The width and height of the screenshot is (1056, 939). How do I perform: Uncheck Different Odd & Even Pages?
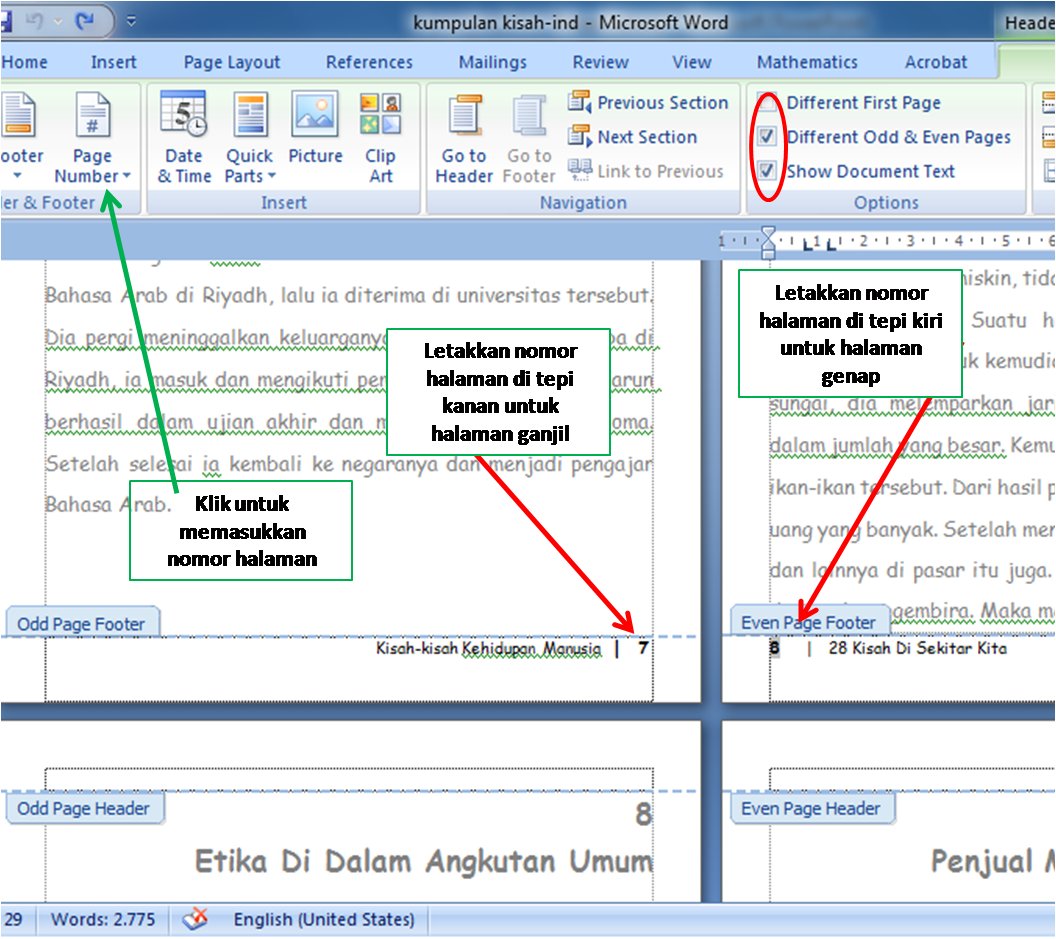pos(767,137)
